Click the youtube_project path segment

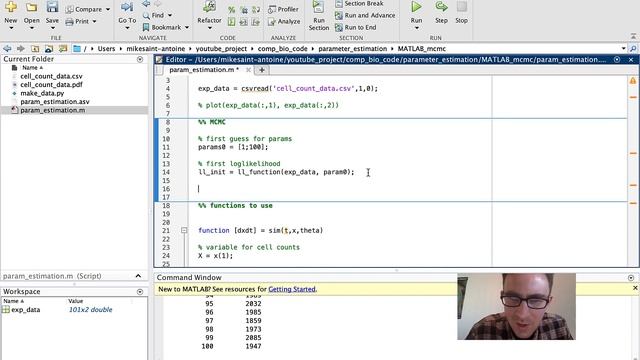221,49
